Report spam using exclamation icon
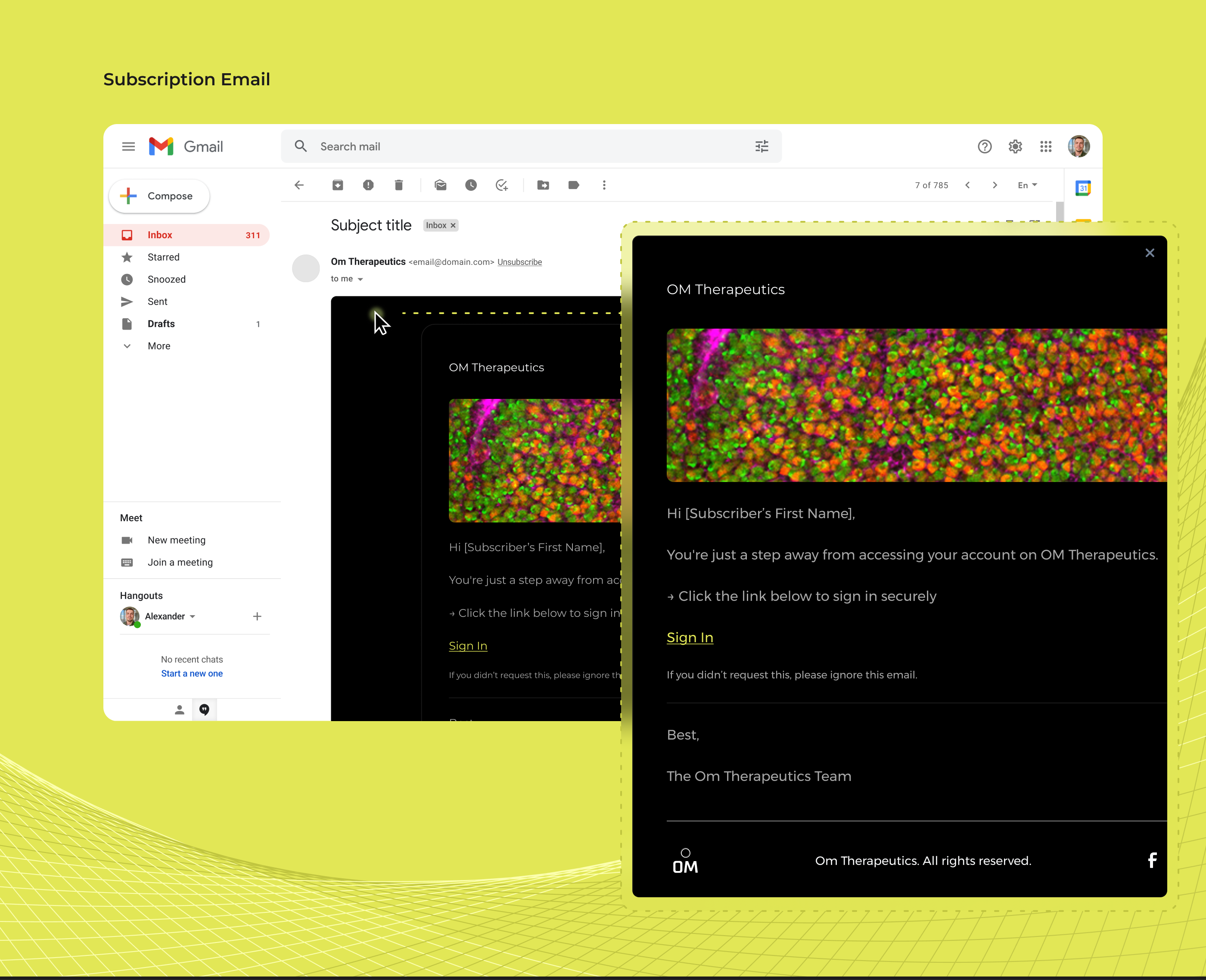1206x980 pixels. 368,185
